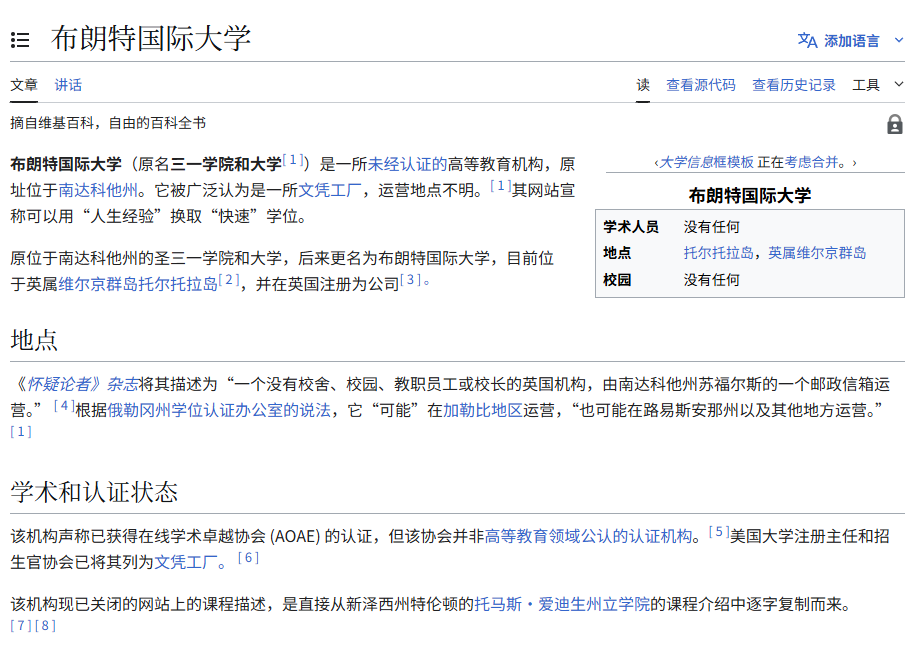Switch to the 讨论 tab
Screen dimensions: 918x663
[x=68, y=85]
